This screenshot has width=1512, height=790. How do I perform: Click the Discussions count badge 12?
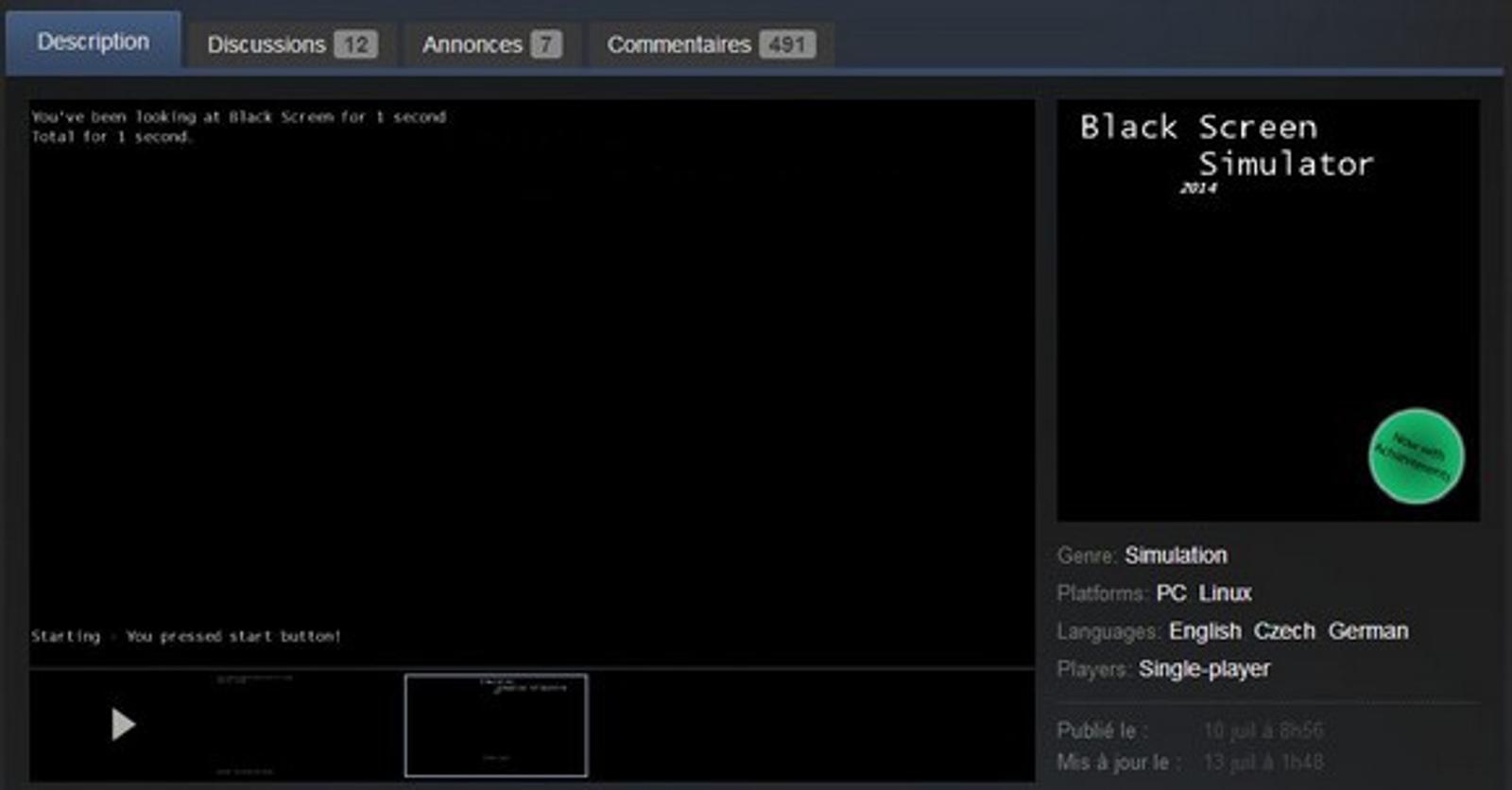pyautogui.click(x=355, y=44)
